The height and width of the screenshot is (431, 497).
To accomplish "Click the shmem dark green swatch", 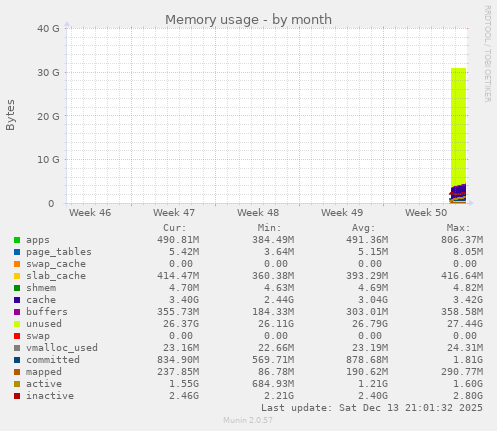I will click(x=17, y=288).
